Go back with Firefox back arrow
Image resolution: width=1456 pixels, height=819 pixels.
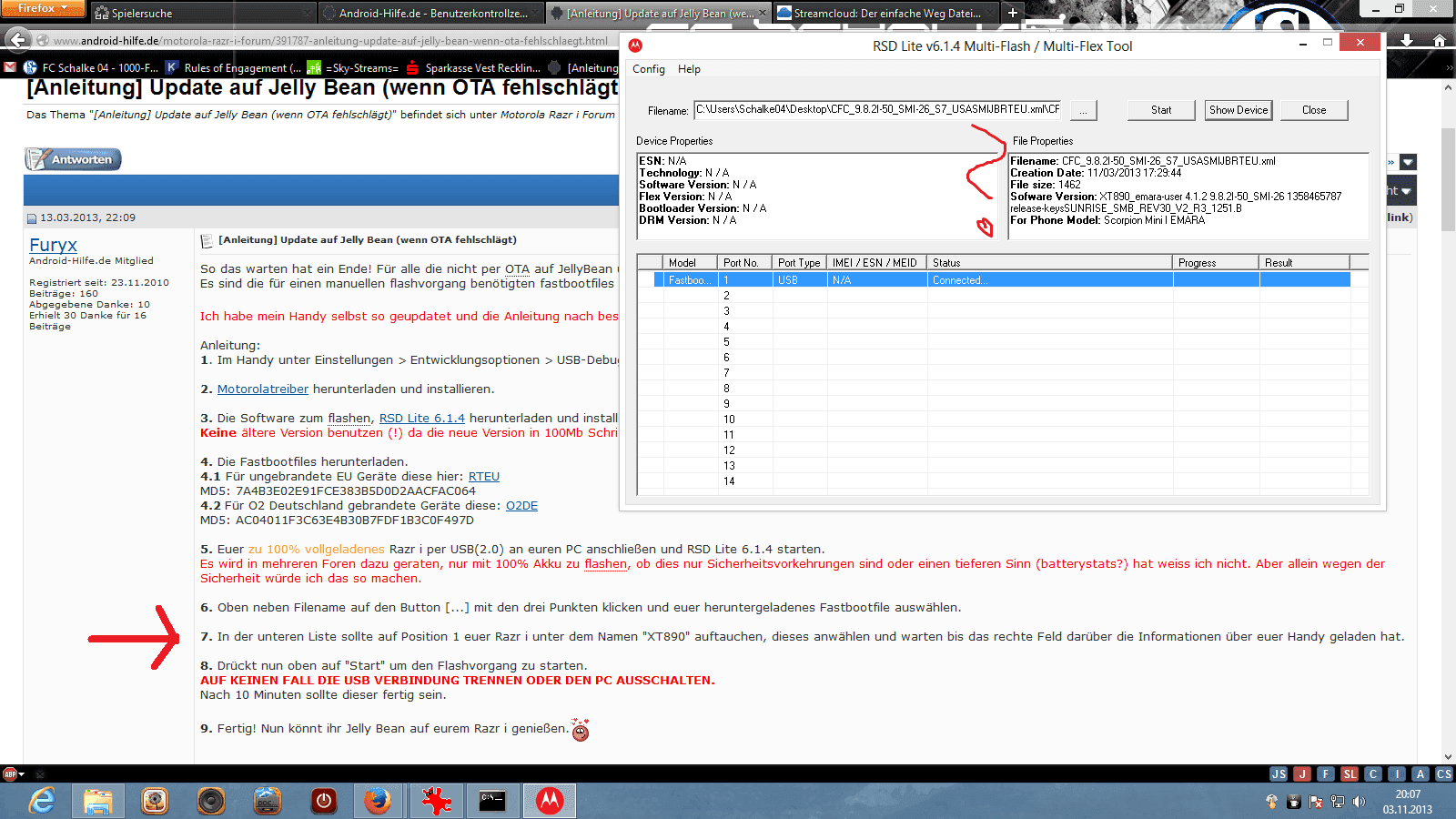(17, 40)
